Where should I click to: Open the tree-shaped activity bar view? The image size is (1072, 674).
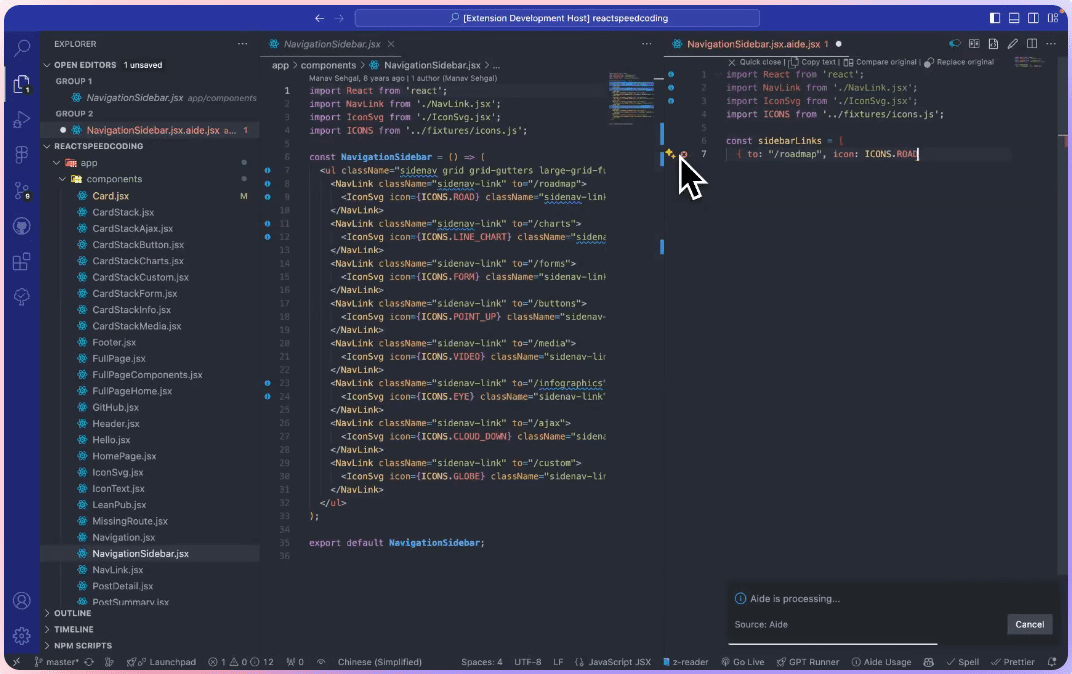tap(22, 297)
